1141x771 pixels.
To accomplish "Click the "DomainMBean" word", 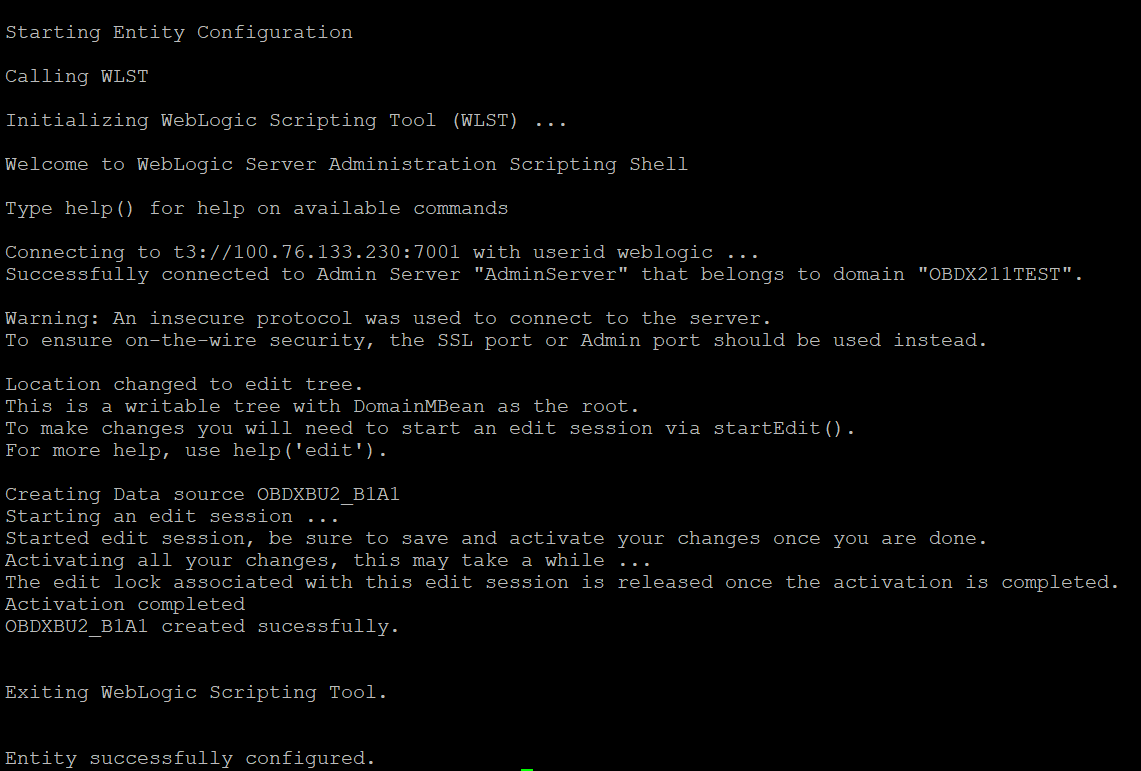I will (x=418, y=406).
